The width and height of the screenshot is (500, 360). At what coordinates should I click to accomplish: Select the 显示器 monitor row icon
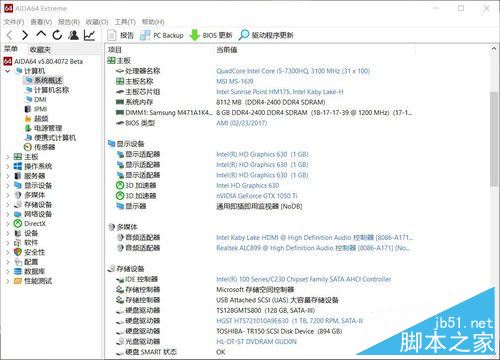pos(120,206)
